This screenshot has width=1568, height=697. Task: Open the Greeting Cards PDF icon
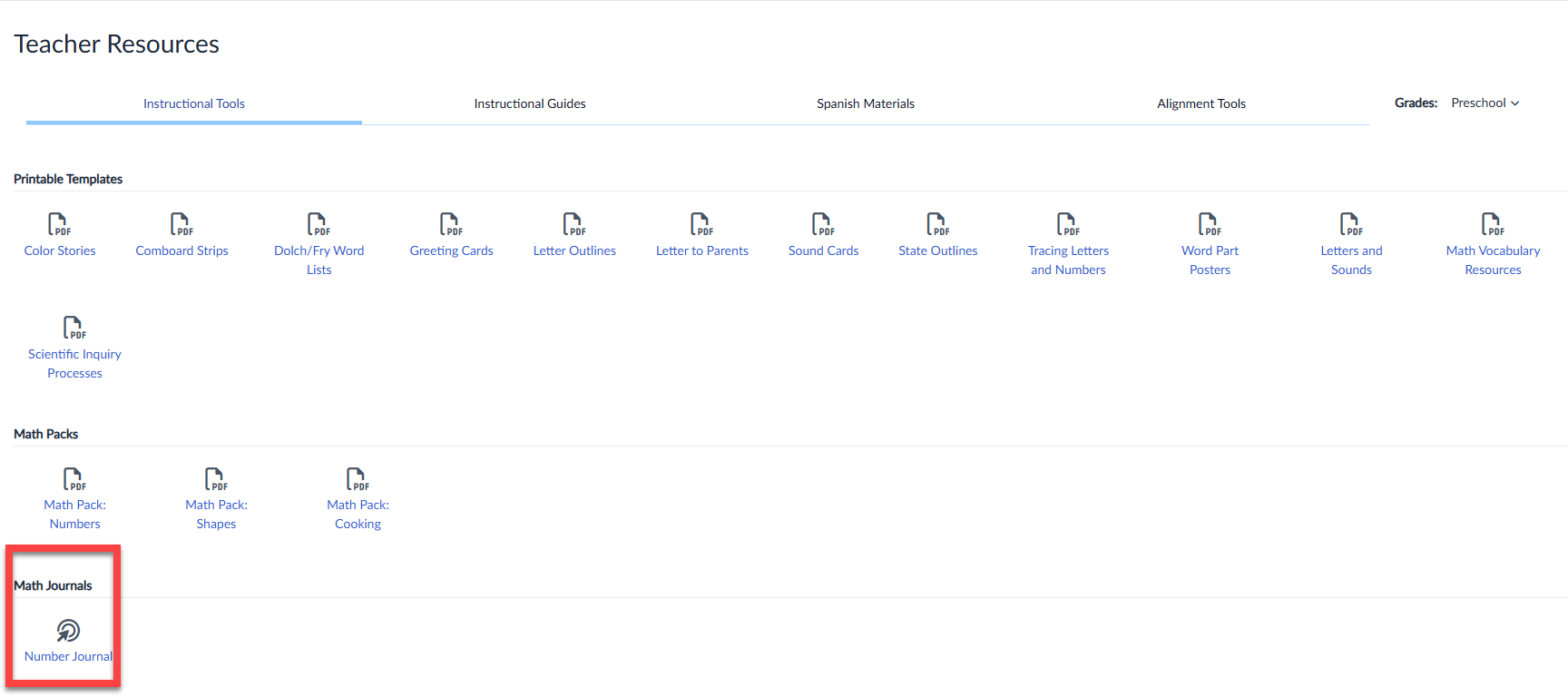pyautogui.click(x=451, y=223)
